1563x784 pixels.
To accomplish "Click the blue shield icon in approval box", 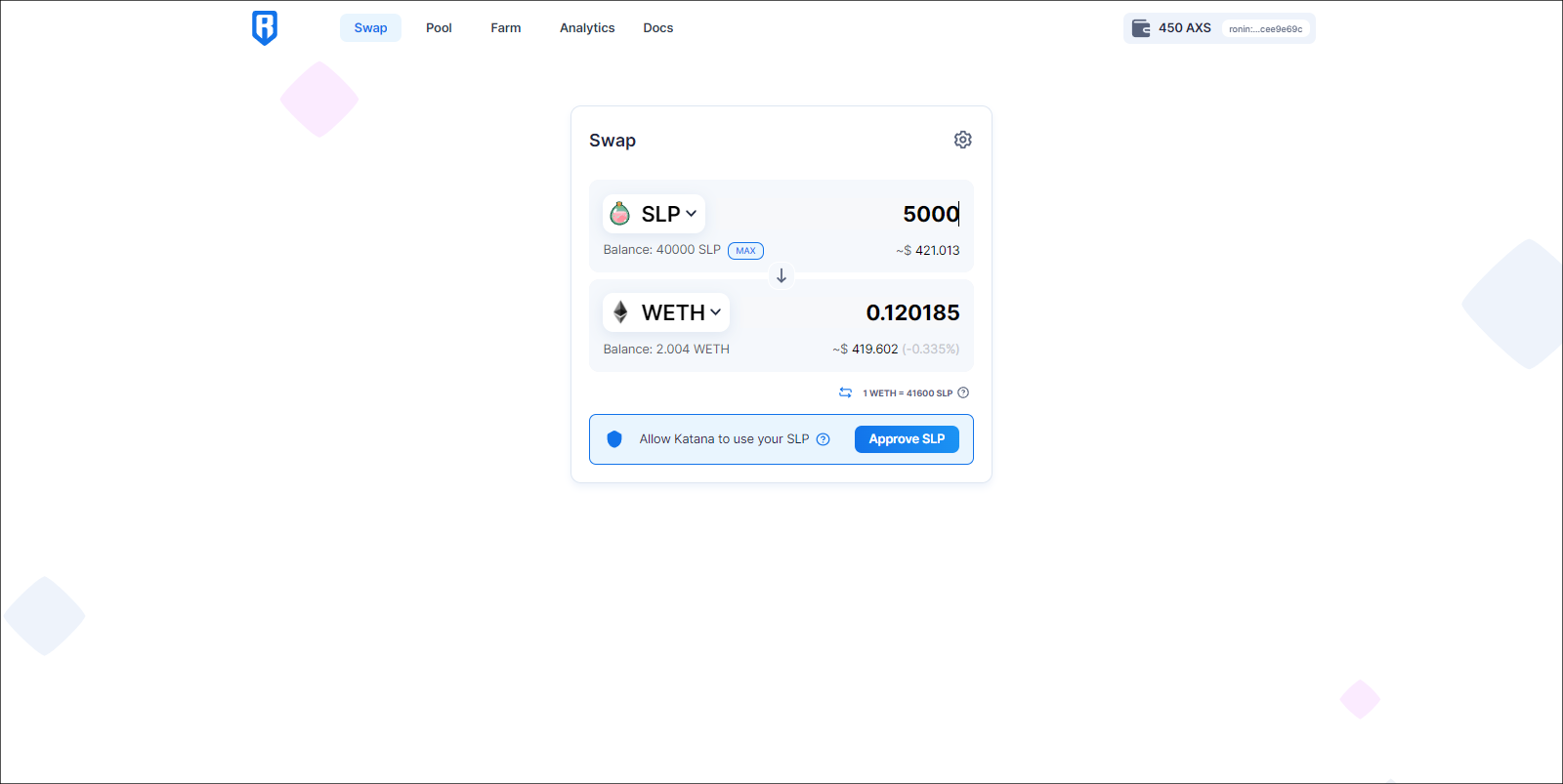I will 614,439.
